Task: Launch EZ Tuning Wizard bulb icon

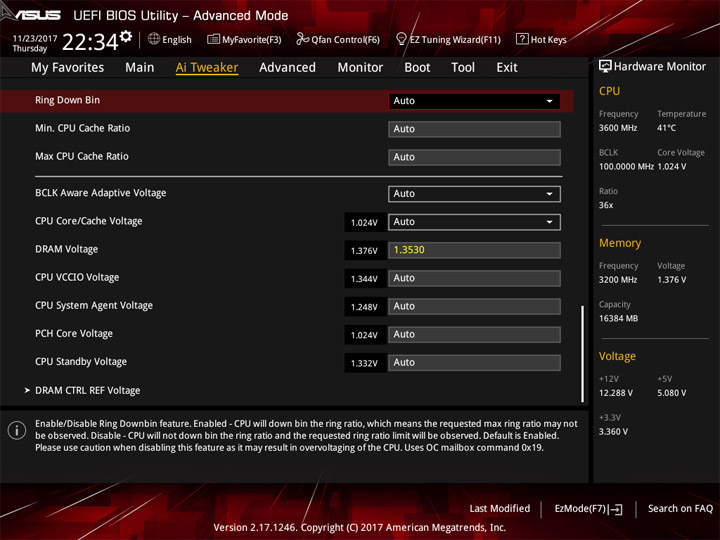Action: pos(401,39)
